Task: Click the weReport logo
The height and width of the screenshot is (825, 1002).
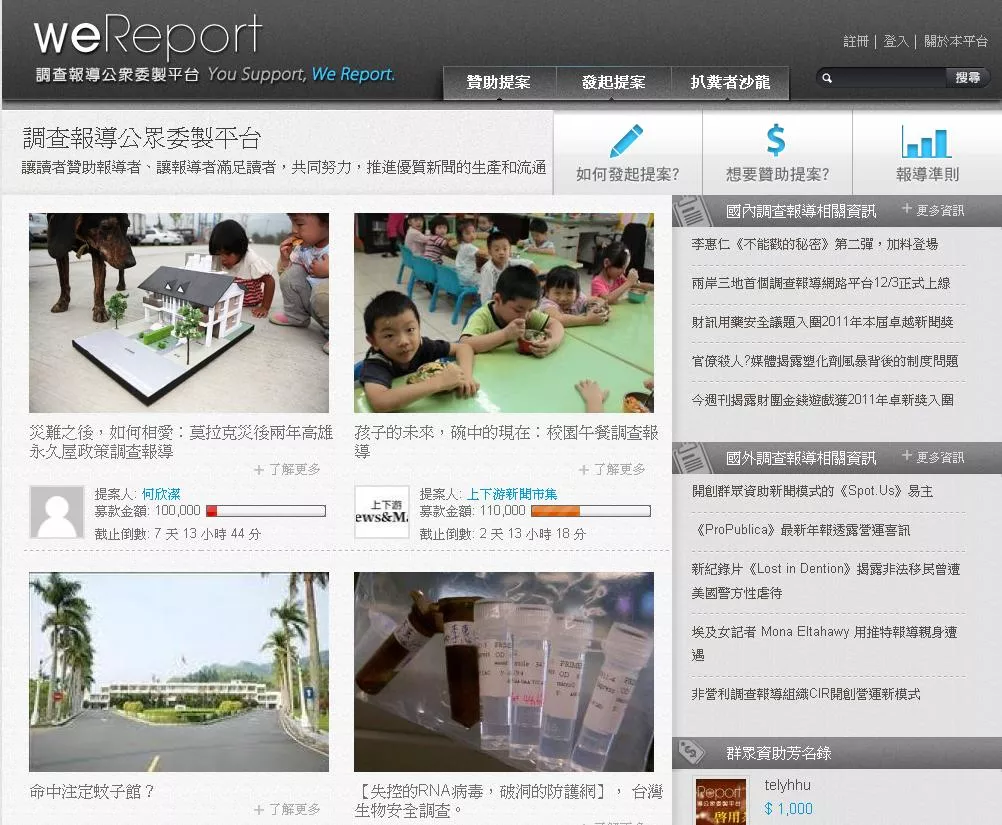Action: pos(148,38)
